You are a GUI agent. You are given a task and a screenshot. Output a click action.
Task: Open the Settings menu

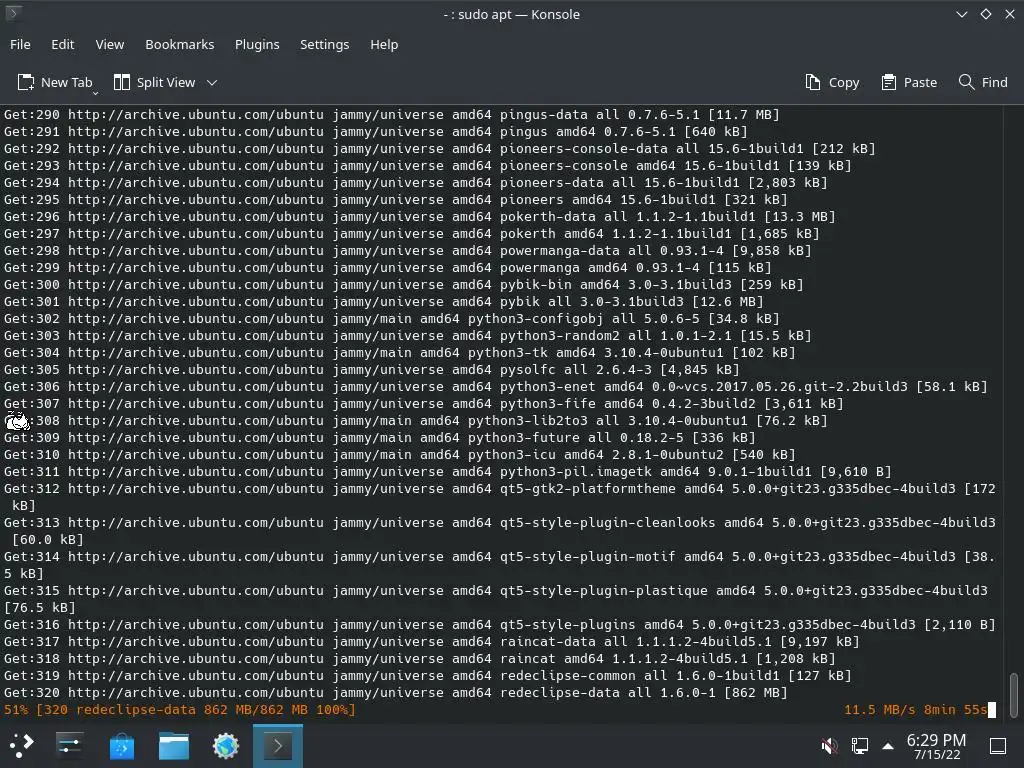pyautogui.click(x=325, y=44)
